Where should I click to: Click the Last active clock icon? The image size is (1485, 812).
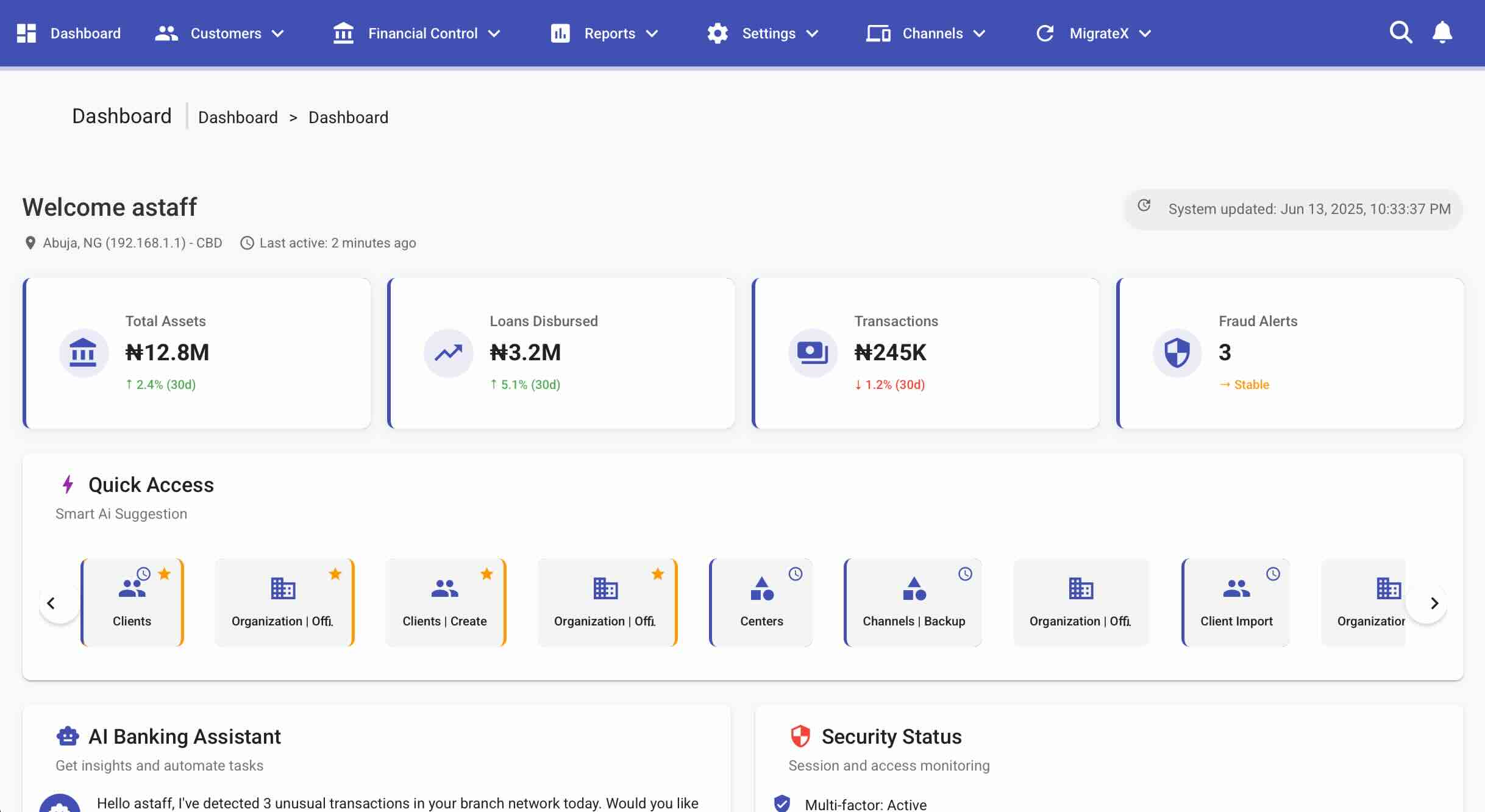pyautogui.click(x=247, y=243)
